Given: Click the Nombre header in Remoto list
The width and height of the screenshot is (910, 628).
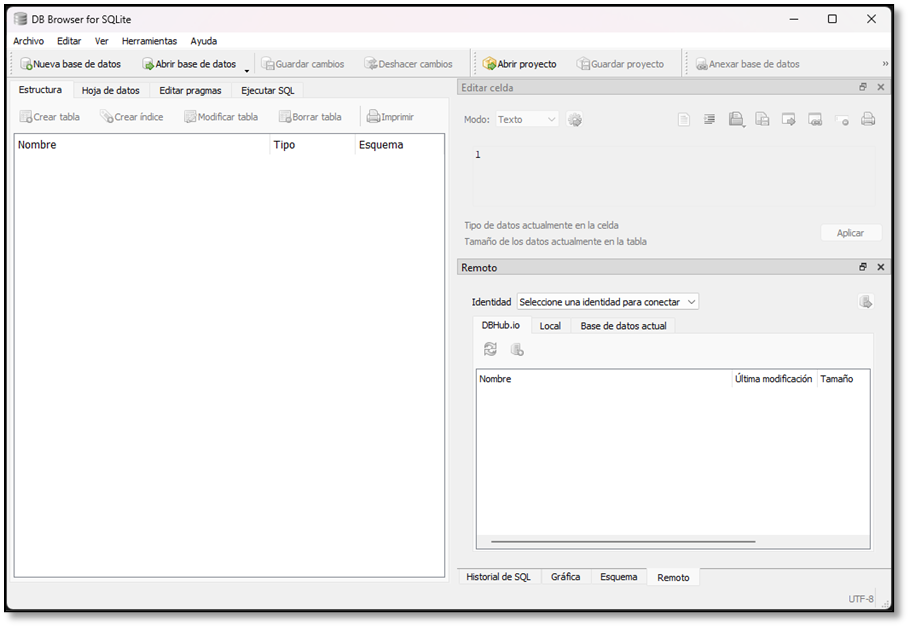Looking at the screenshot, I should click(x=604, y=379).
